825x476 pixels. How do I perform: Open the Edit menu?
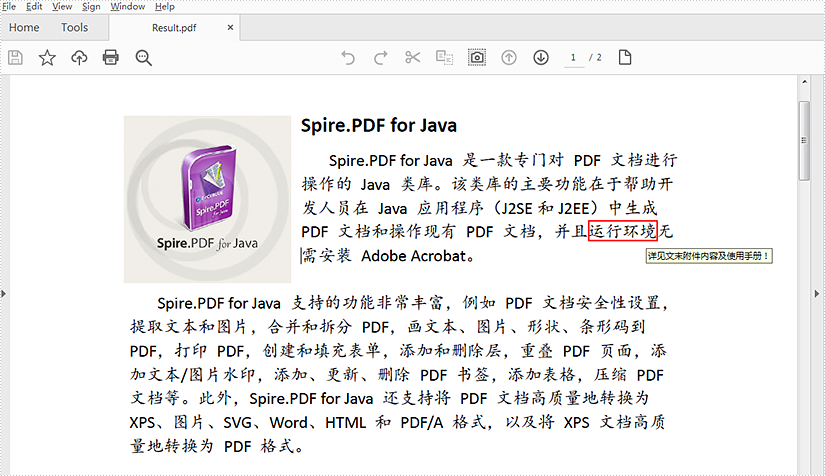[34, 6]
